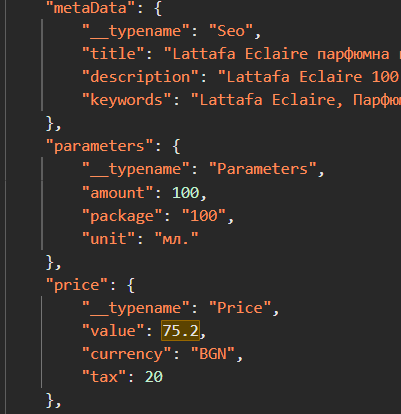This screenshot has width=401, height=414.
Task: Collapse the price object at its opening brace
Action: point(131,285)
